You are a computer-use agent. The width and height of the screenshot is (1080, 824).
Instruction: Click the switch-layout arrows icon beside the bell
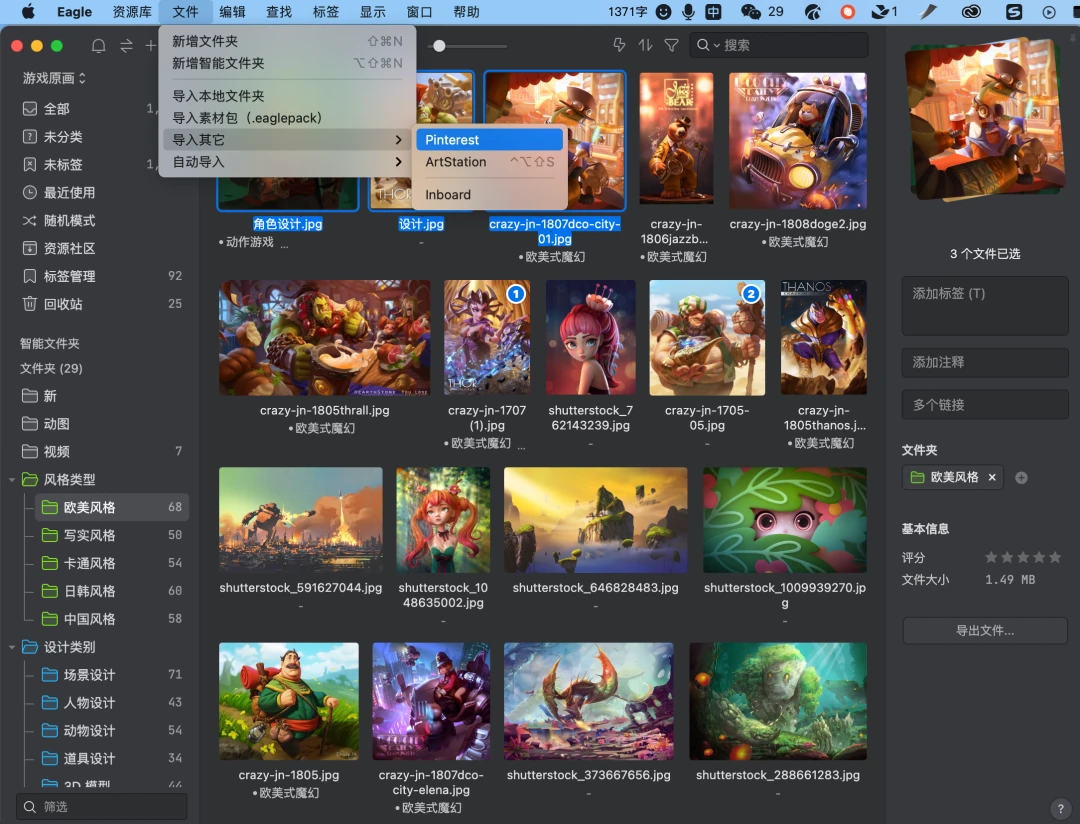click(126, 45)
